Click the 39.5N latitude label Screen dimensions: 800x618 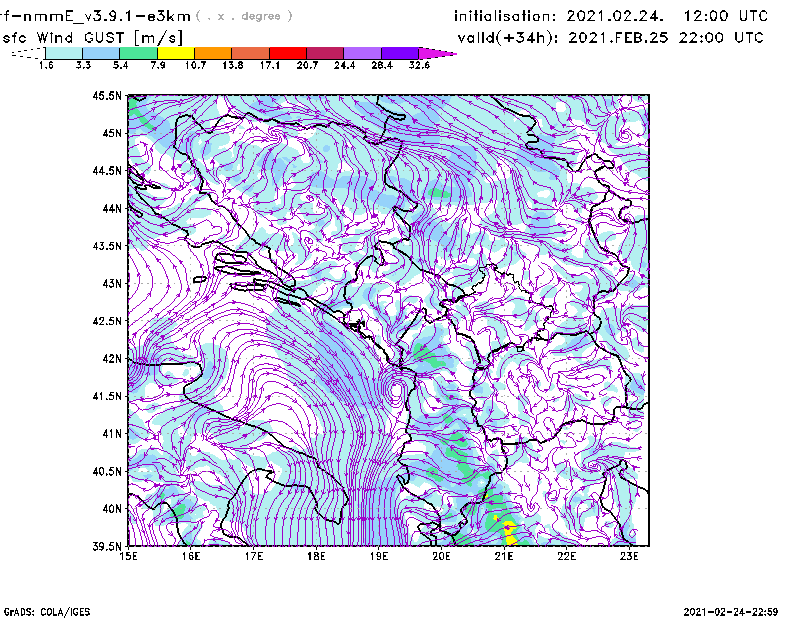pos(107,546)
